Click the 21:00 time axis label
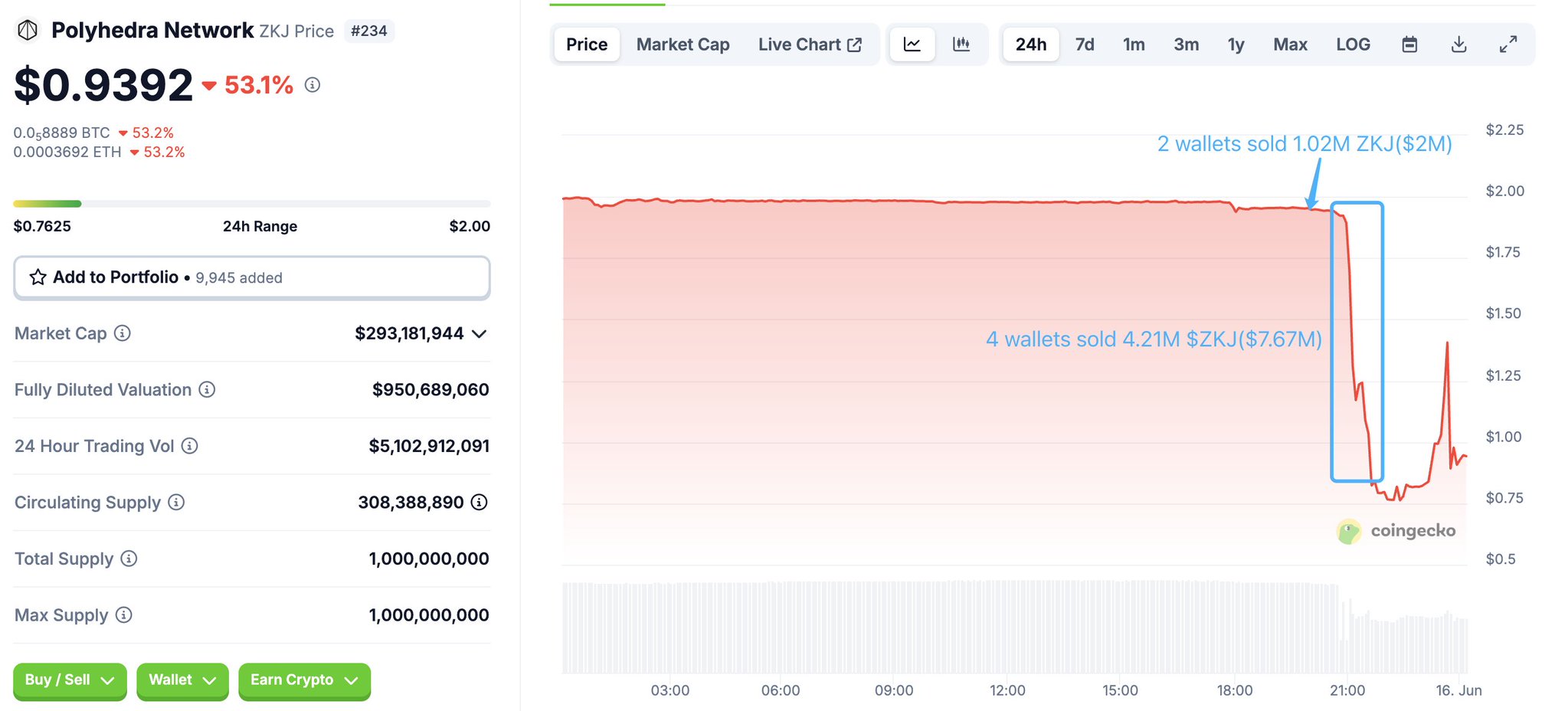Image resolution: width=1568 pixels, height=711 pixels. (x=1347, y=690)
